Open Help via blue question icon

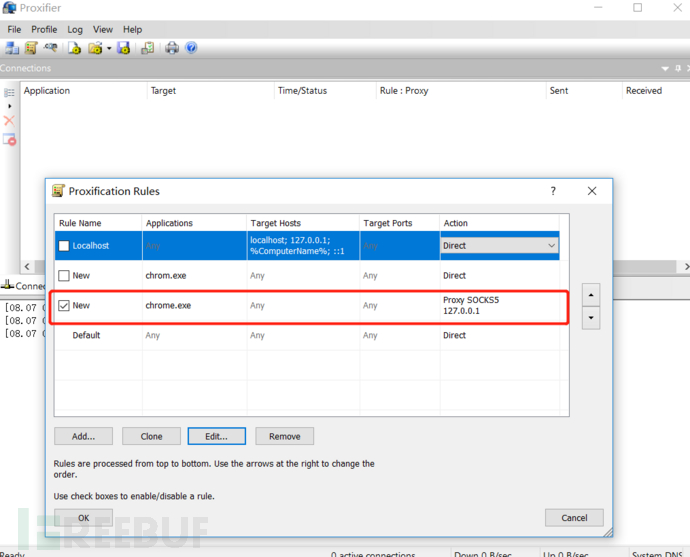(191, 48)
